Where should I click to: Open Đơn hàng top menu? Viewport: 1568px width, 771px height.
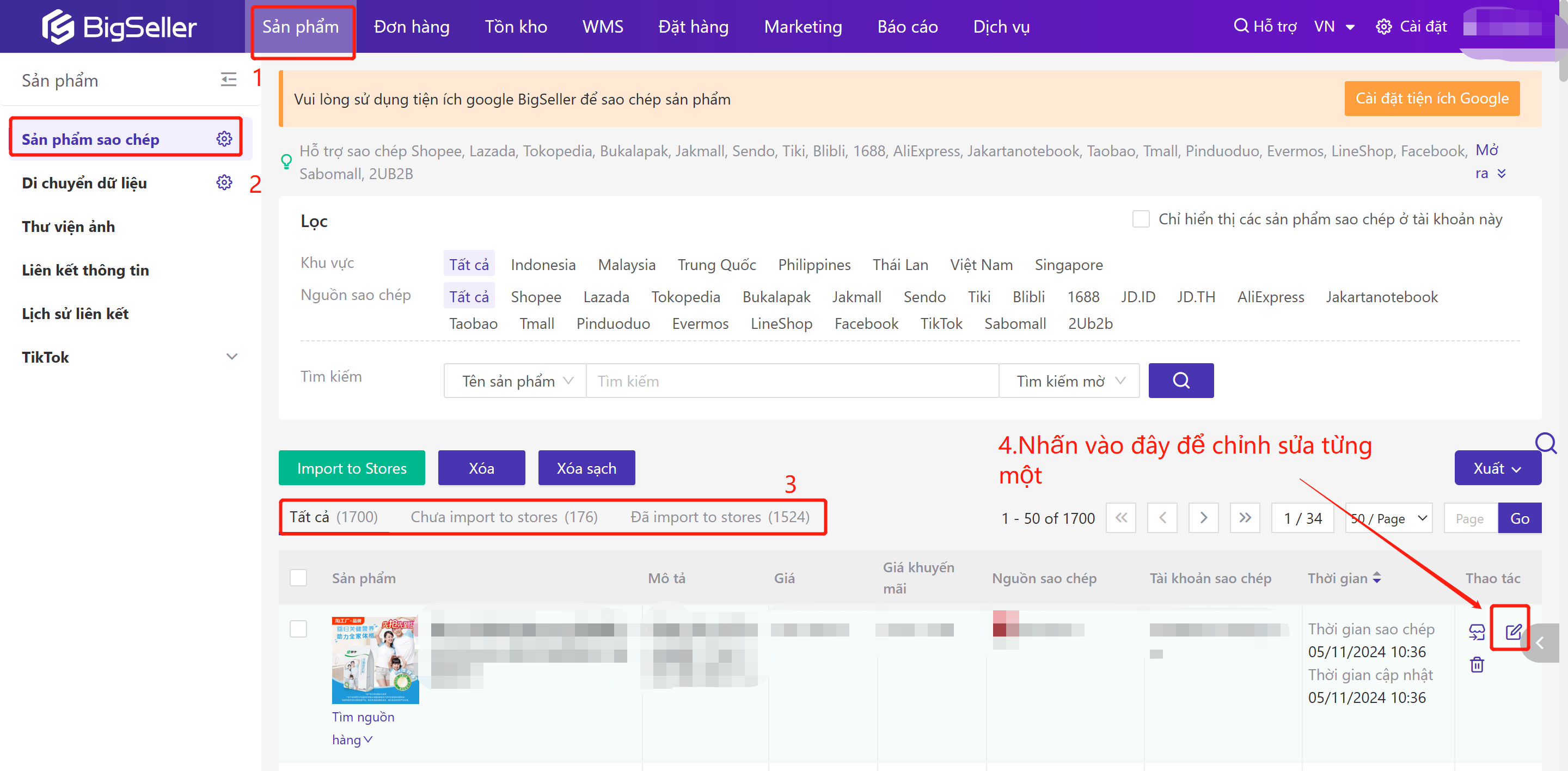[x=412, y=27]
